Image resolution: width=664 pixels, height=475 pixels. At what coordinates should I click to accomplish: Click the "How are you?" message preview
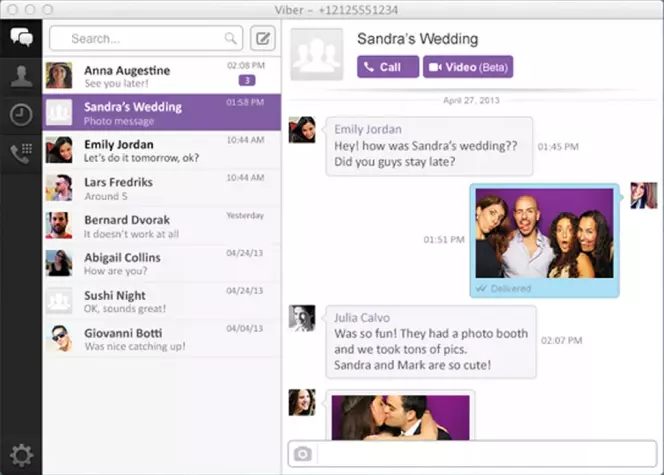[x=116, y=271]
